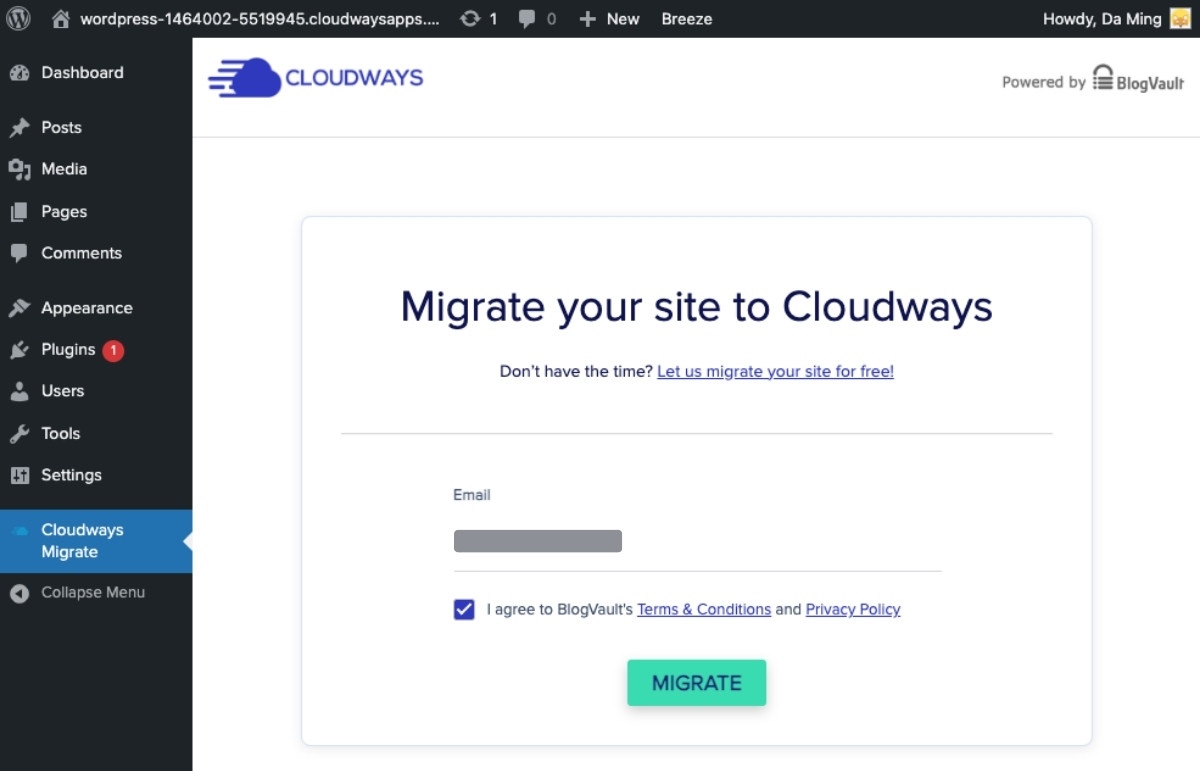Viewport: 1200px width, 771px height.
Task: Open the New content menu
Action: point(608,18)
